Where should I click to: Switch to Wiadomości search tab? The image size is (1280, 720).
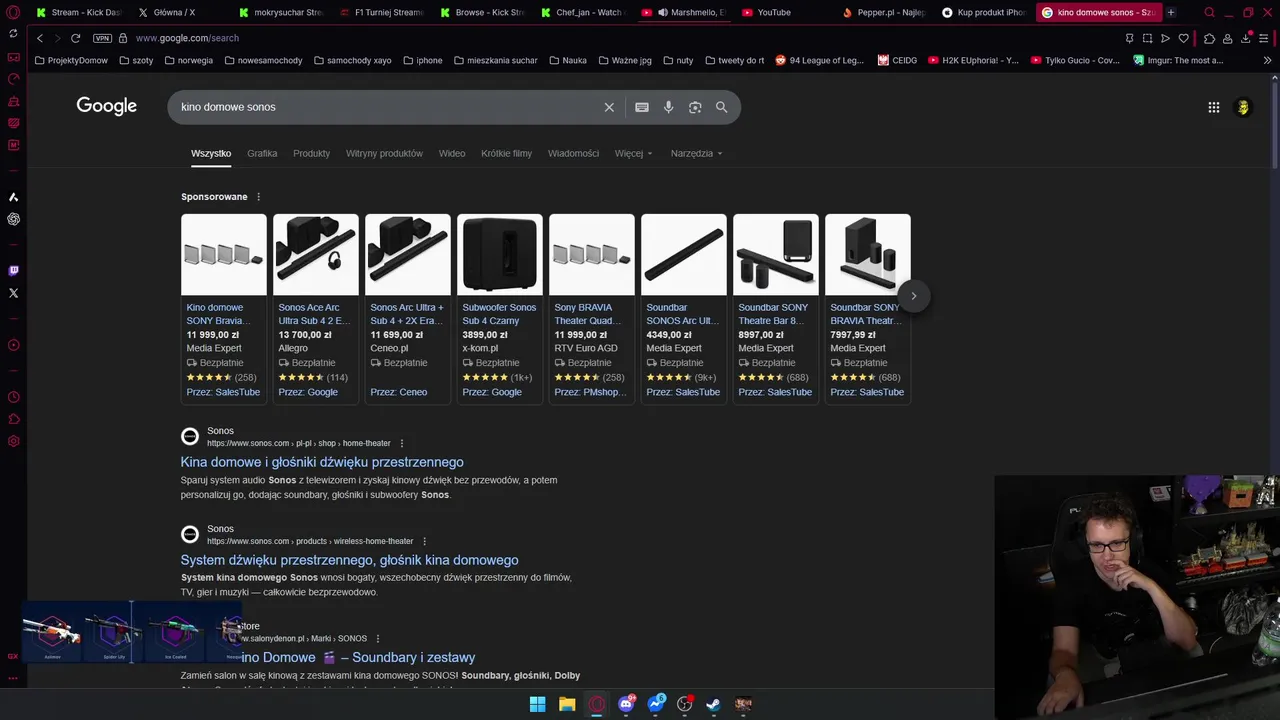point(573,153)
